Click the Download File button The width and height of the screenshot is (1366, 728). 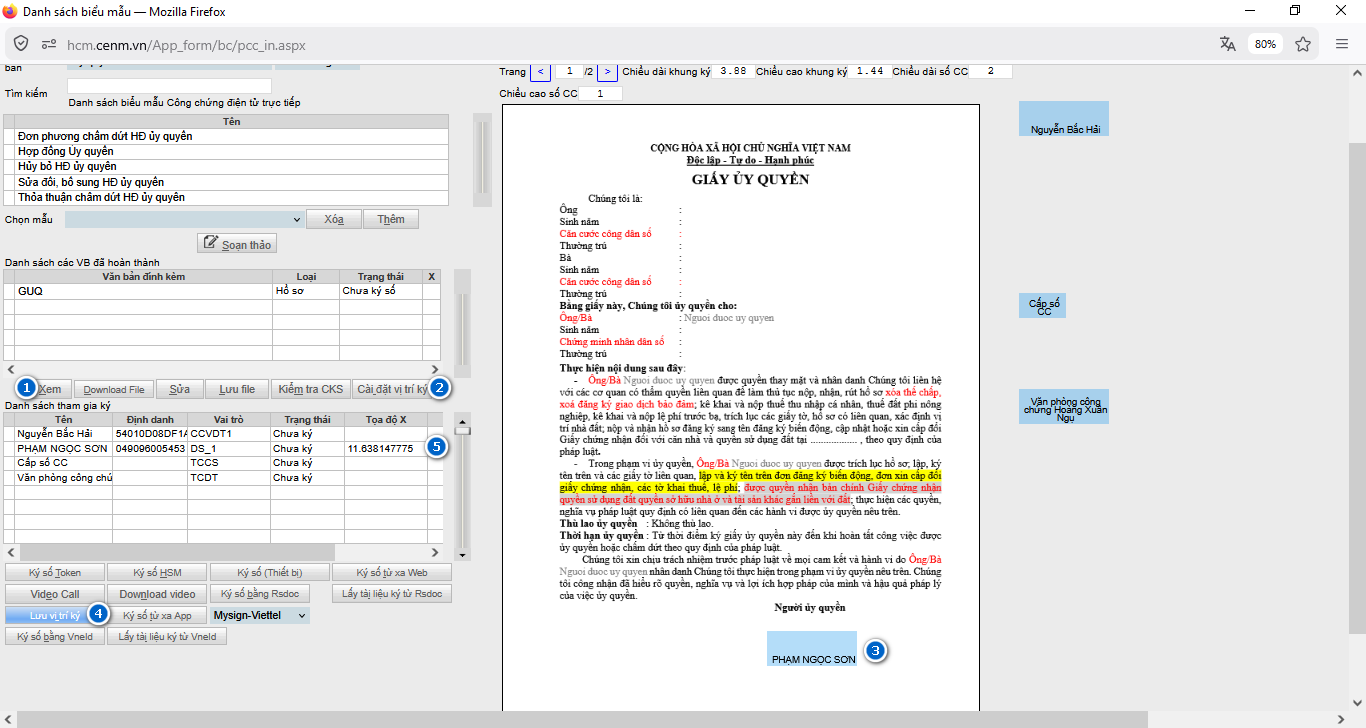click(x=114, y=389)
